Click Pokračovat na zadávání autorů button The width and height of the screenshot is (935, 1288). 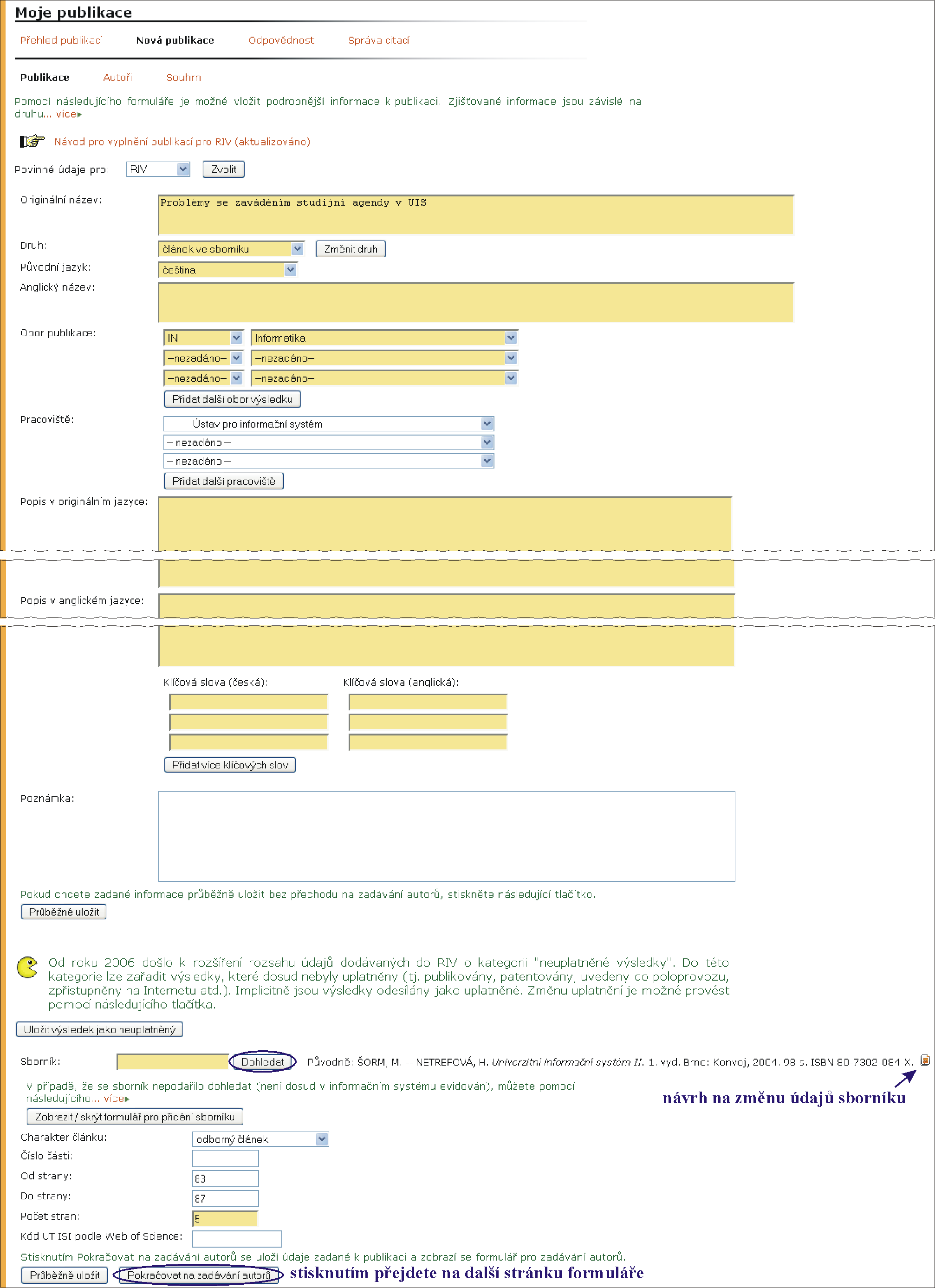199,1275
